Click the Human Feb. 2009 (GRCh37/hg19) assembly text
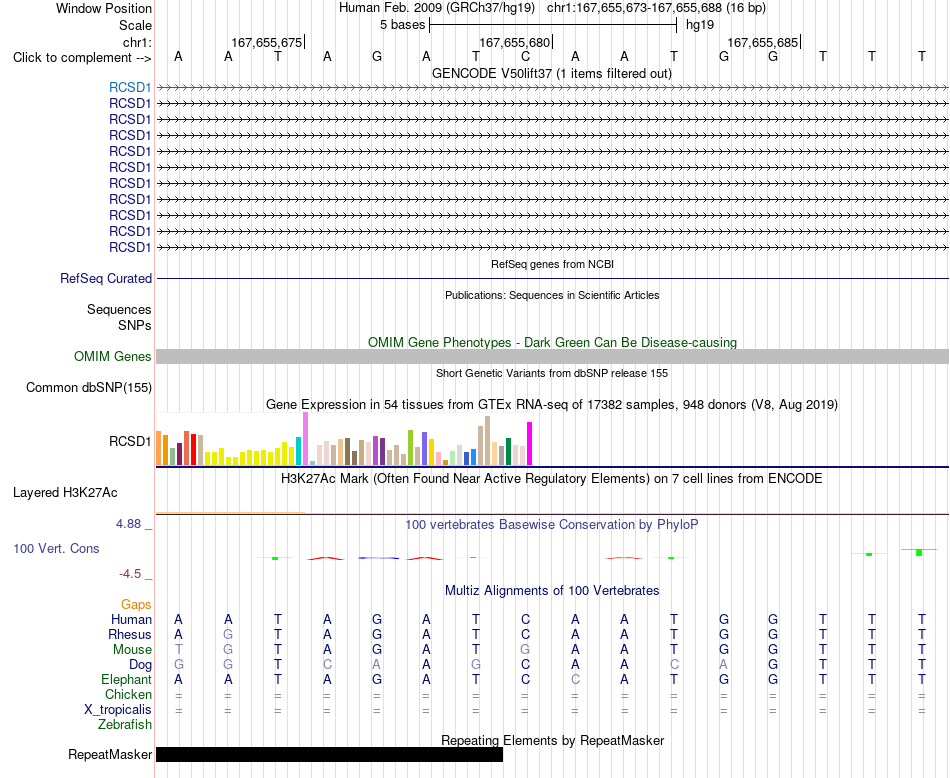Screen dimensions: 950x778 point(437,8)
